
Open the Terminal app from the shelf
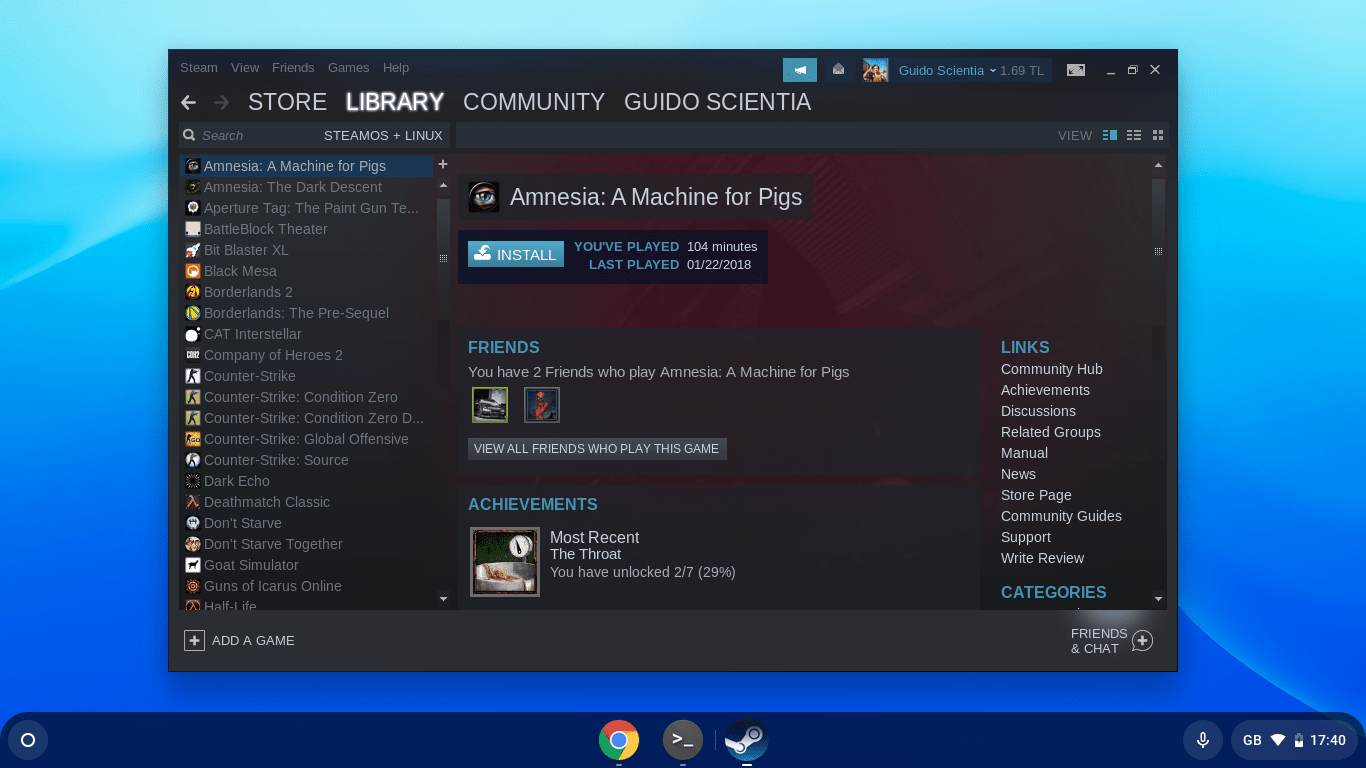coord(683,740)
